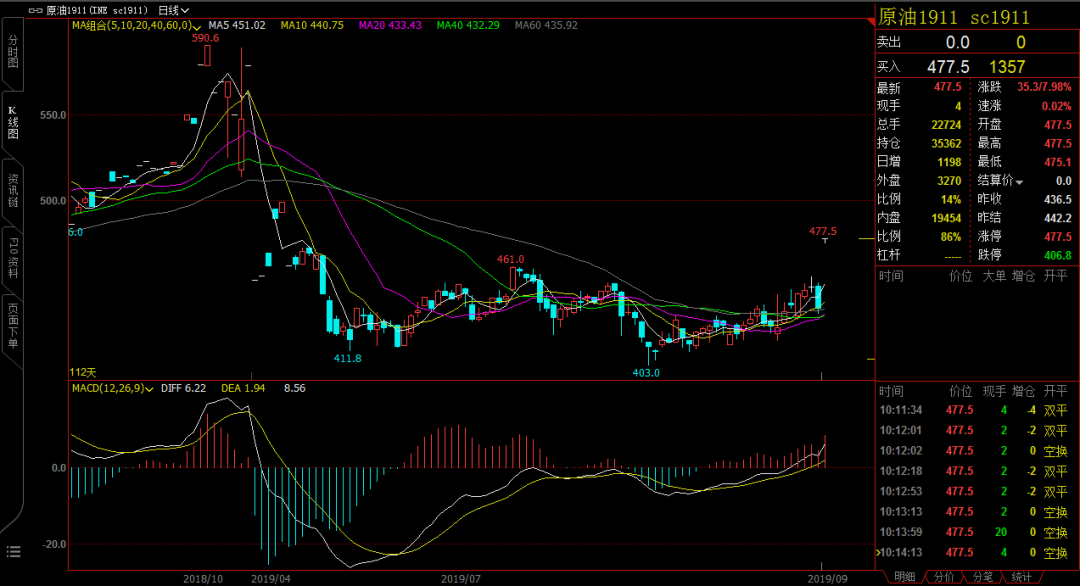The image size is (1080, 586).
Task: Click the 卖出 price 0.0
Action: [957, 43]
